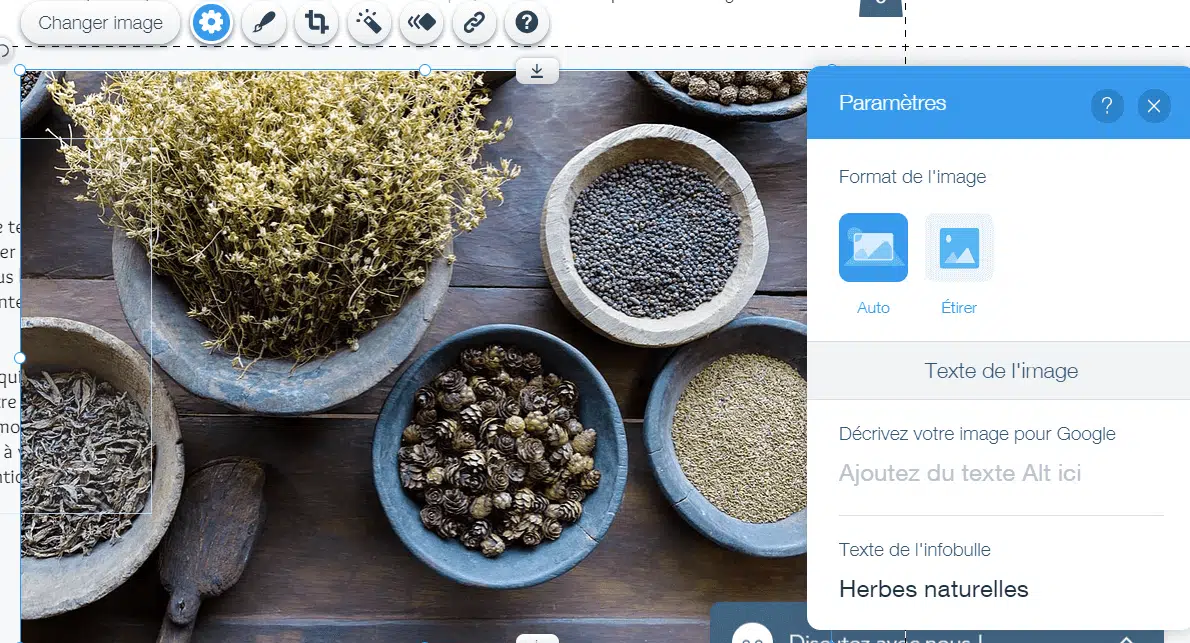Add a link with the chain icon

474,23
